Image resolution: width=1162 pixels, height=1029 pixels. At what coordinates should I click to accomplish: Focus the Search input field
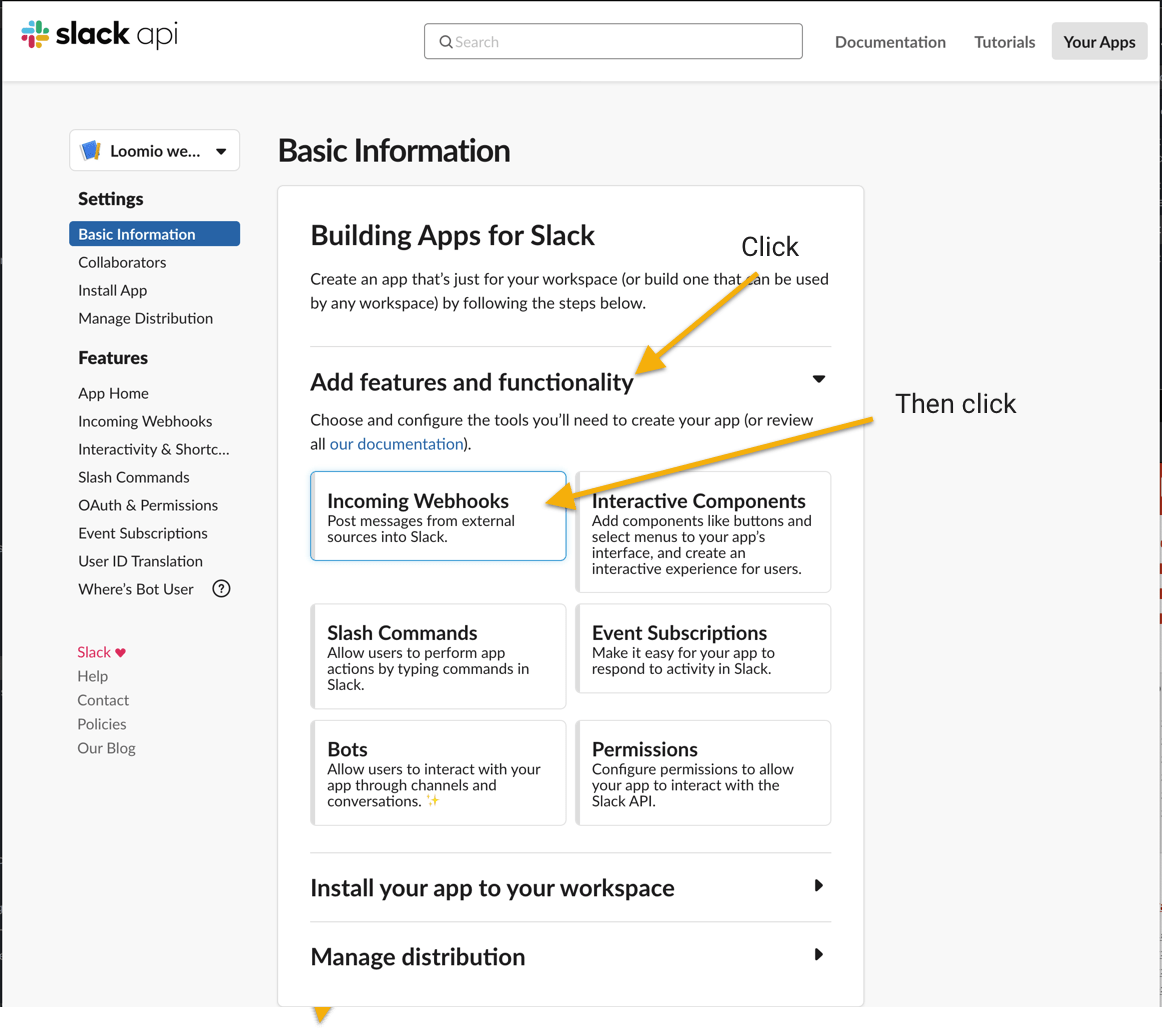pos(613,41)
